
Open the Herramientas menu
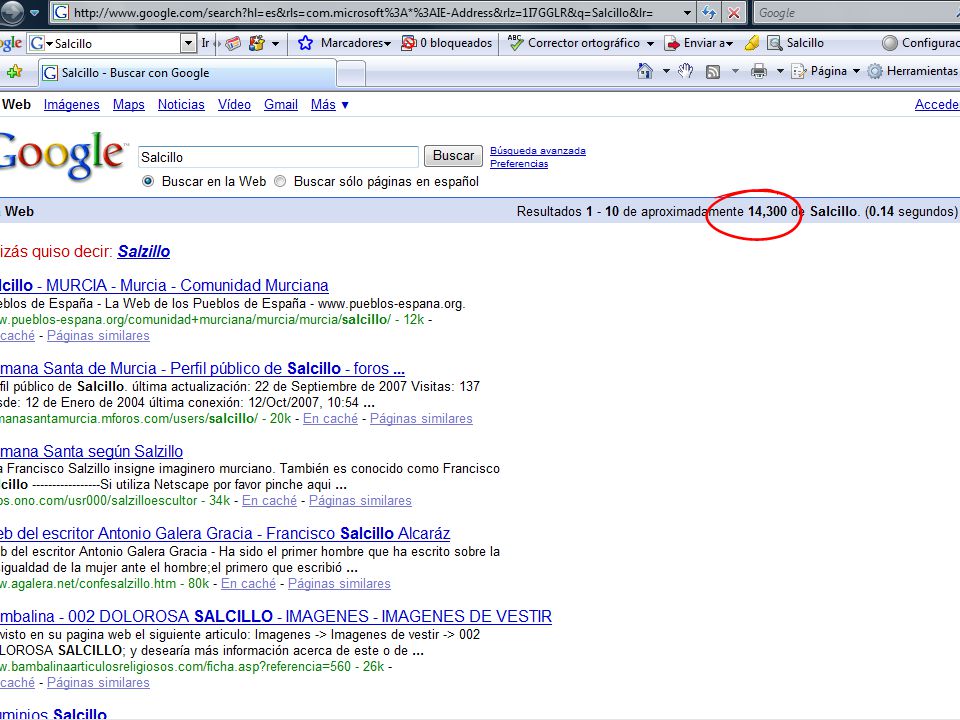pyautogui.click(x=913, y=71)
